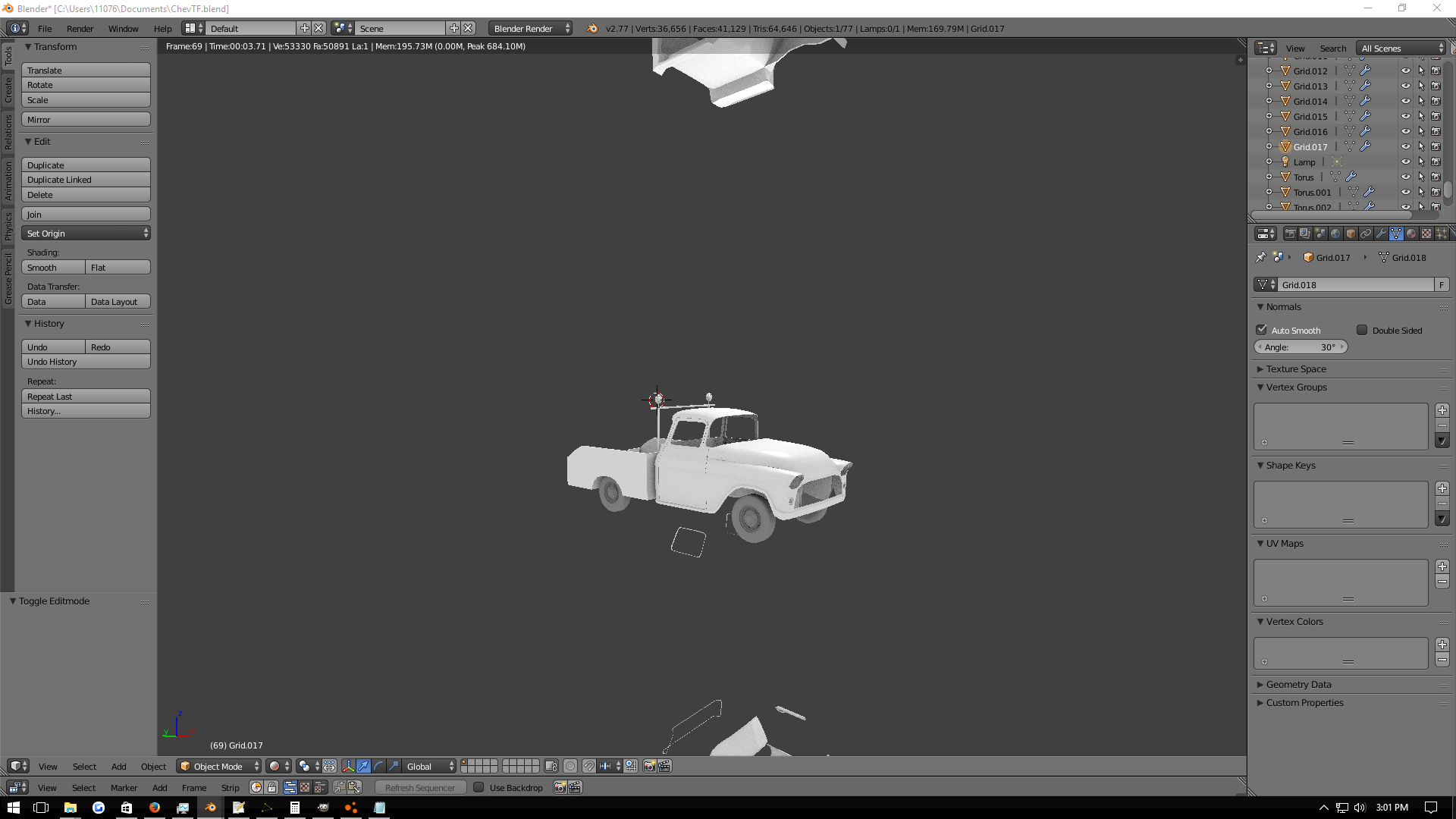Click the Lamp lightbulb icon in outliner

click(1285, 162)
